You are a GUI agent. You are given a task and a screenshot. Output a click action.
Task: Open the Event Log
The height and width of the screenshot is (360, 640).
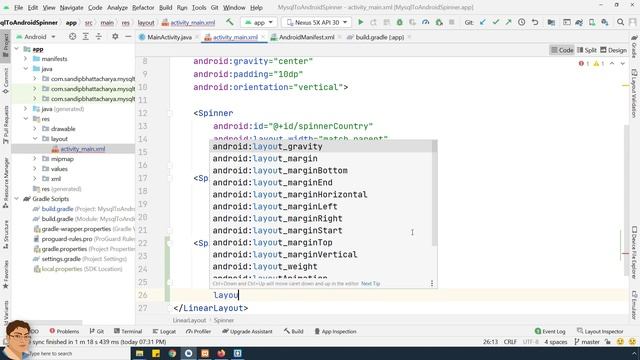(x=550, y=331)
